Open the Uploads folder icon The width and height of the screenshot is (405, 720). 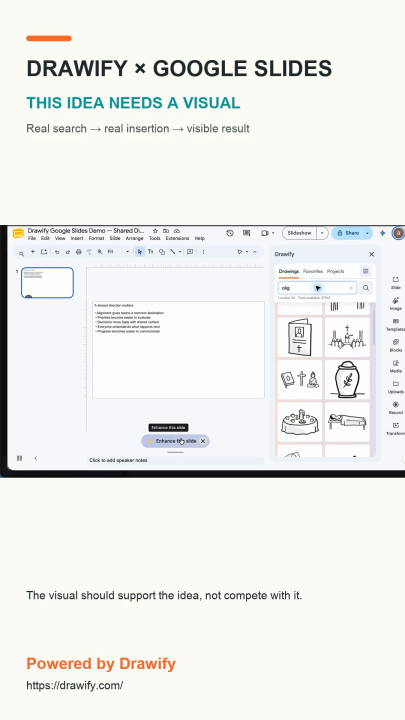396,387
